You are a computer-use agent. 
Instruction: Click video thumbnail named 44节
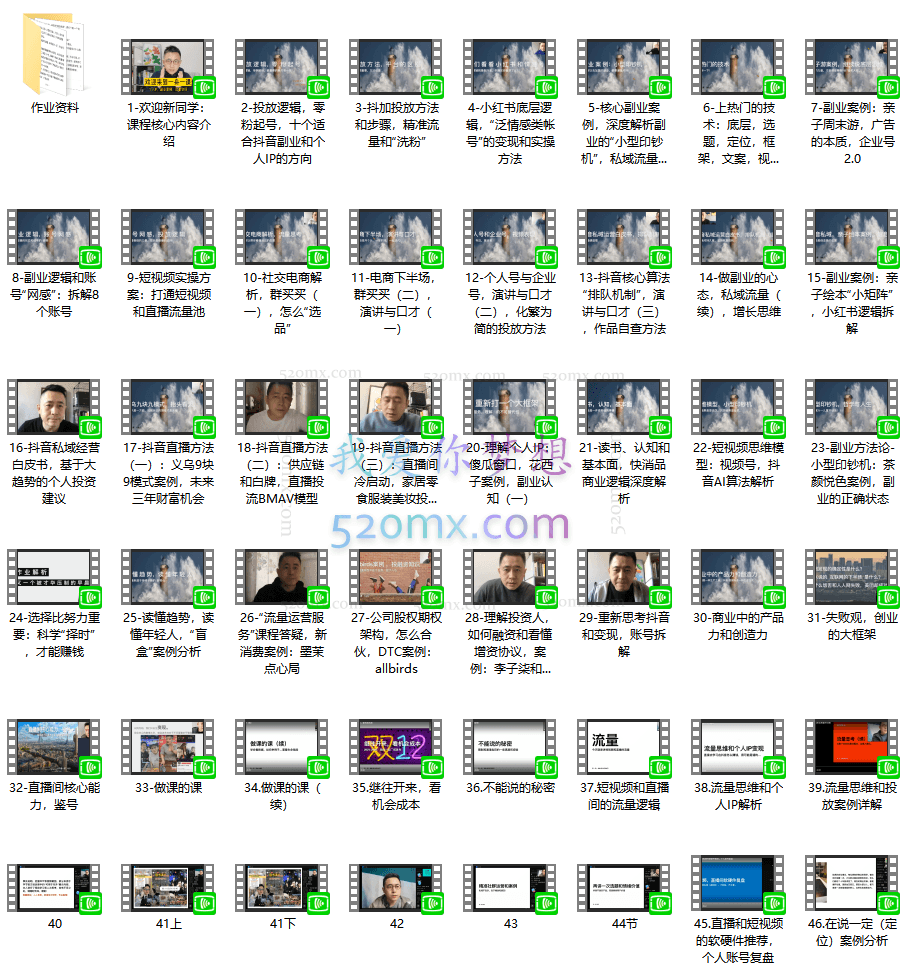click(x=624, y=889)
